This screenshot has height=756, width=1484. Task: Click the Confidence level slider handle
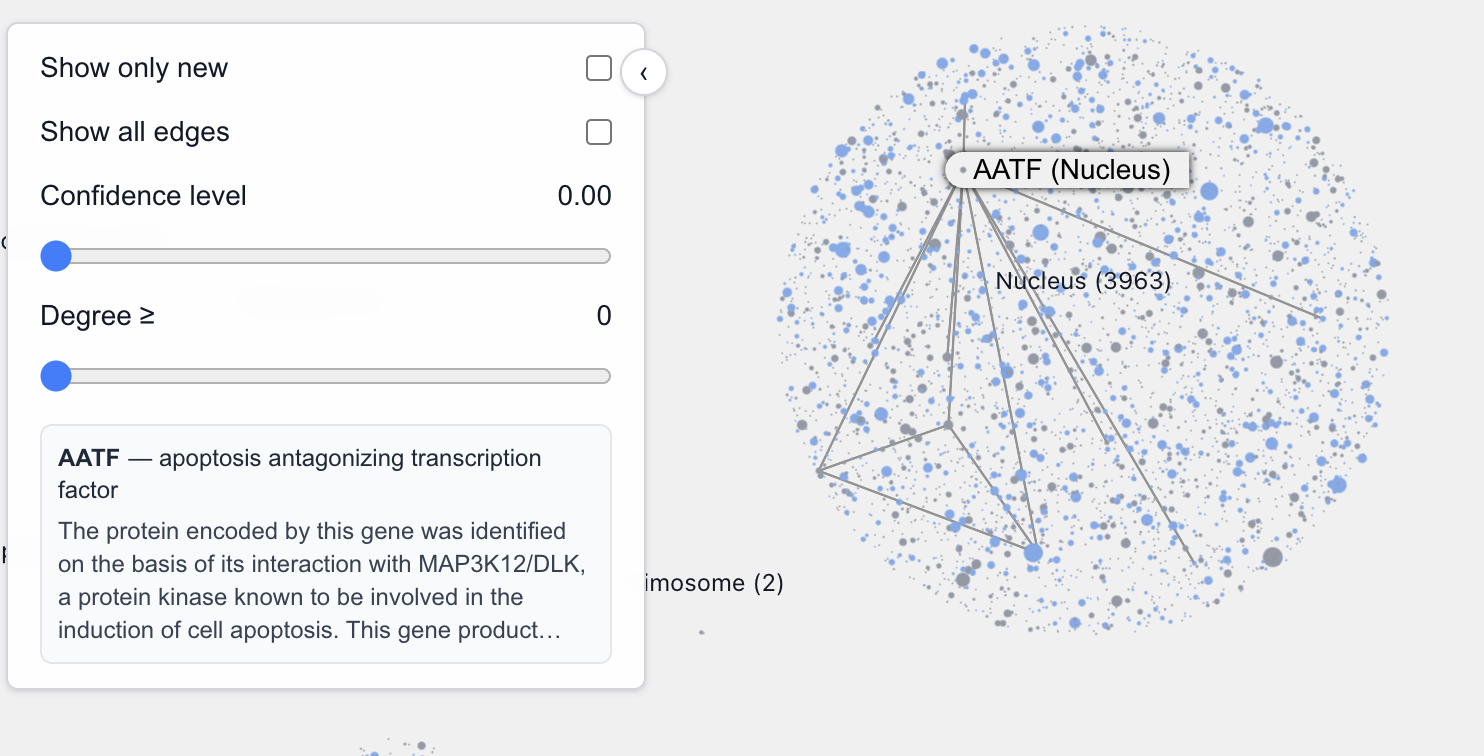pos(56,256)
